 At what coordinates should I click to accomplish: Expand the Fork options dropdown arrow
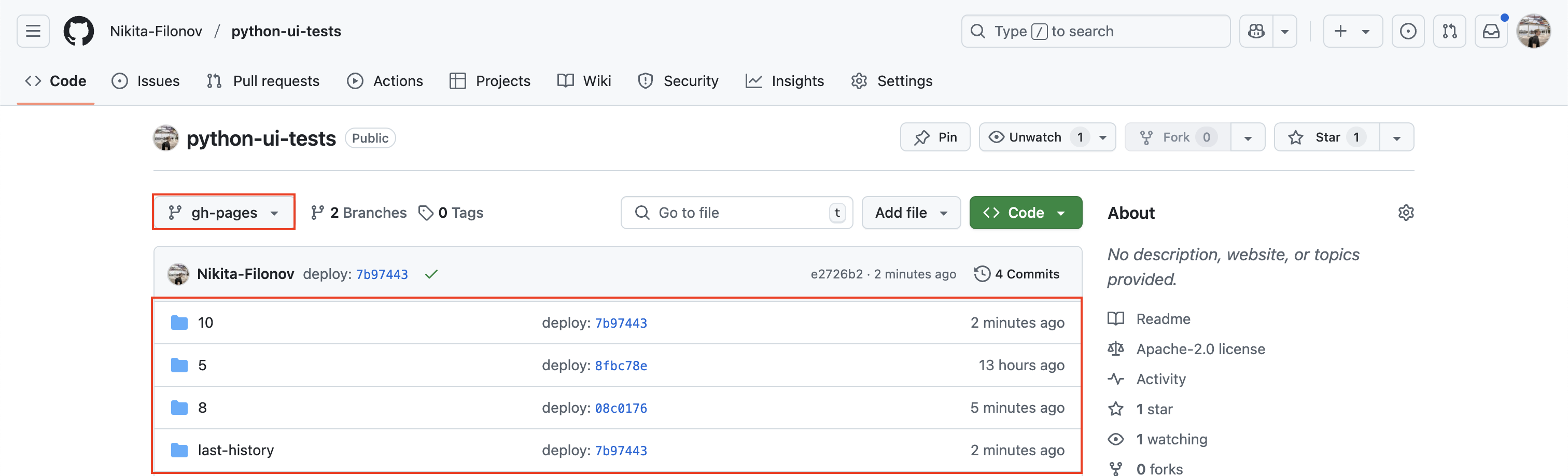coord(1248,137)
